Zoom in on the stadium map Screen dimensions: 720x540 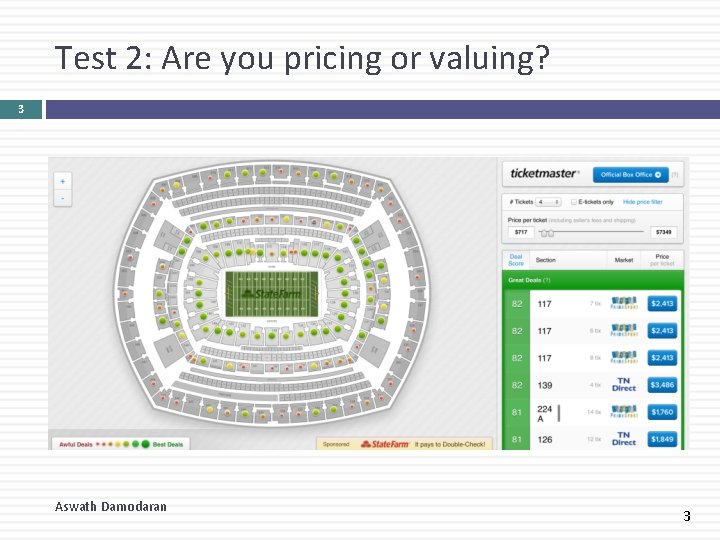[62, 181]
